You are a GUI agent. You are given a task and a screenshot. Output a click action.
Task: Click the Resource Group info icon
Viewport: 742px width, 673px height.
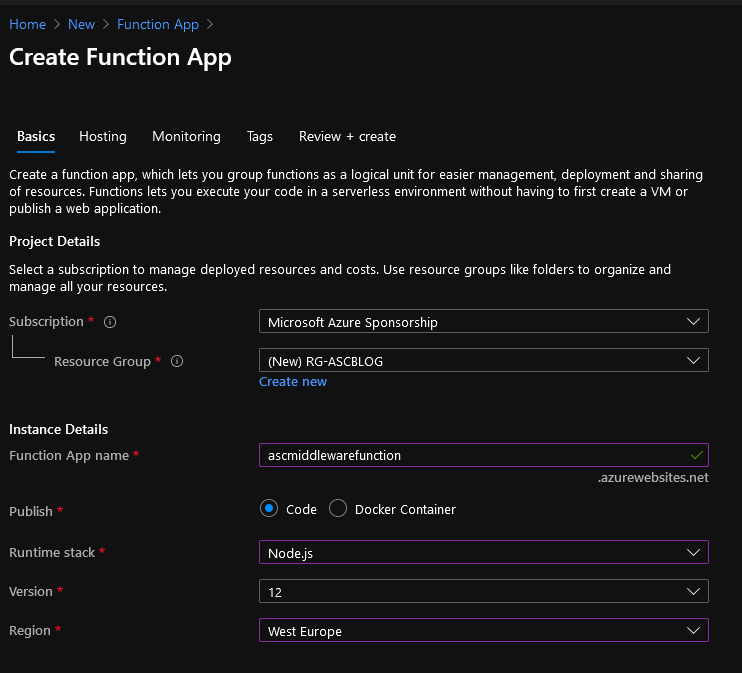(x=177, y=362)
